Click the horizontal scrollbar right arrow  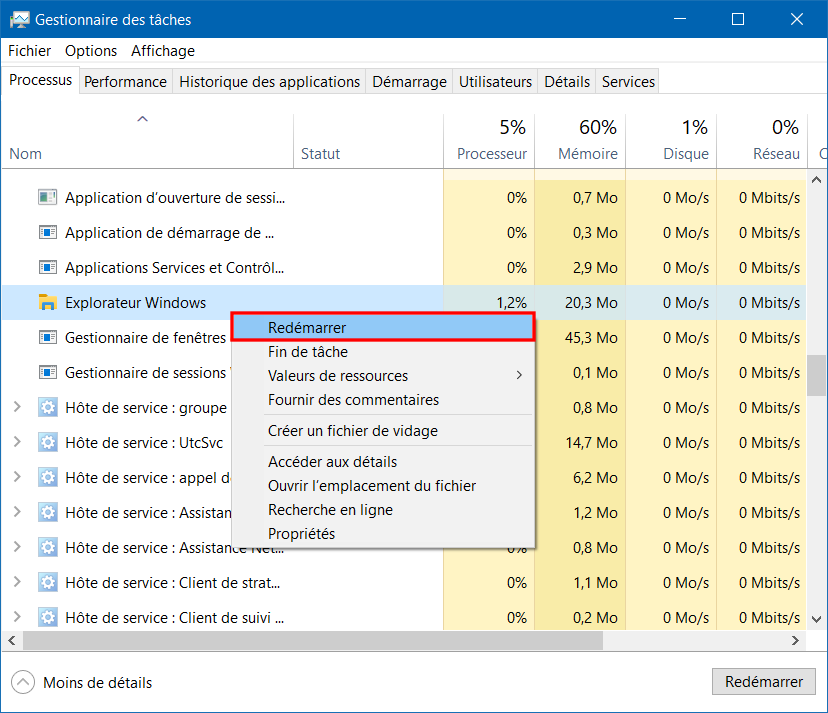[795, 641]
